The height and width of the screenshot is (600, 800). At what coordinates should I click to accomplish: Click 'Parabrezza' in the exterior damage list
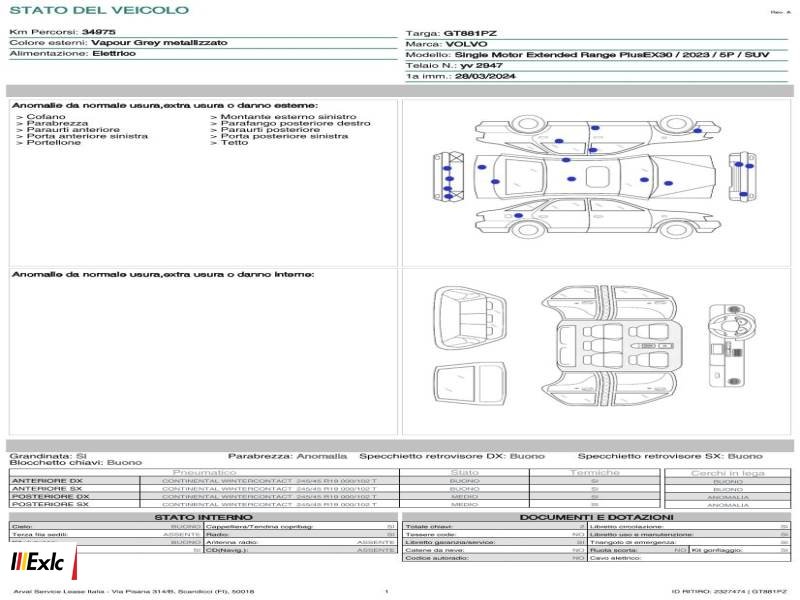point(57,123)
